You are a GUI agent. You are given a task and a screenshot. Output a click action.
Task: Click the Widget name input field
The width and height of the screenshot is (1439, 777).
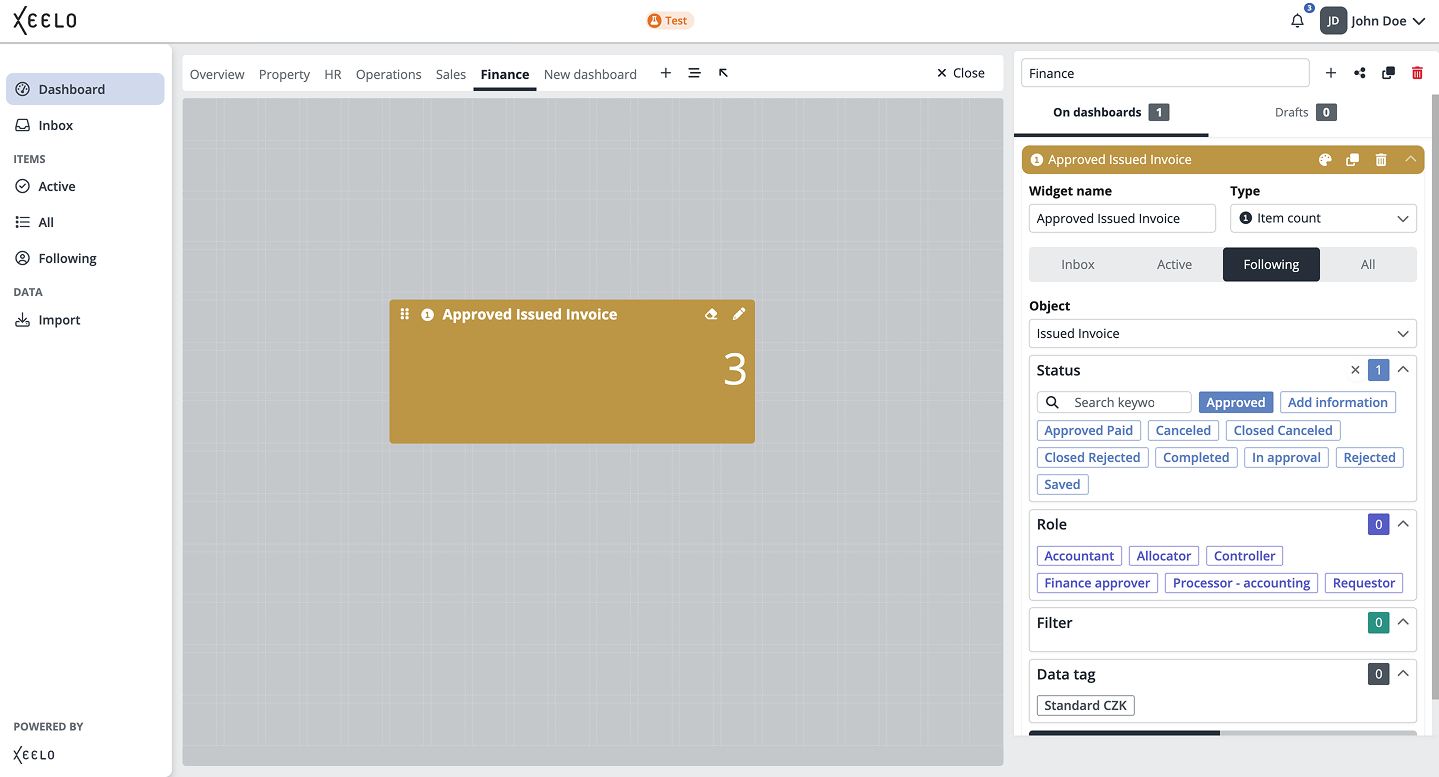1121,218
